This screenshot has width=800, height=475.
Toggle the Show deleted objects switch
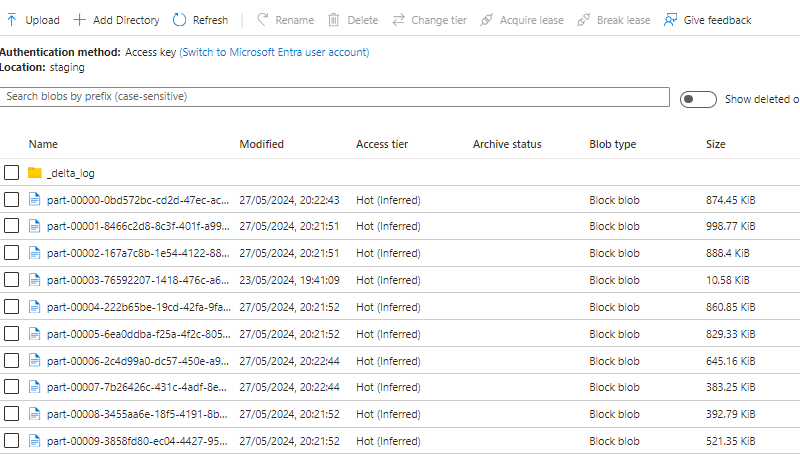(x=698, y=99)
